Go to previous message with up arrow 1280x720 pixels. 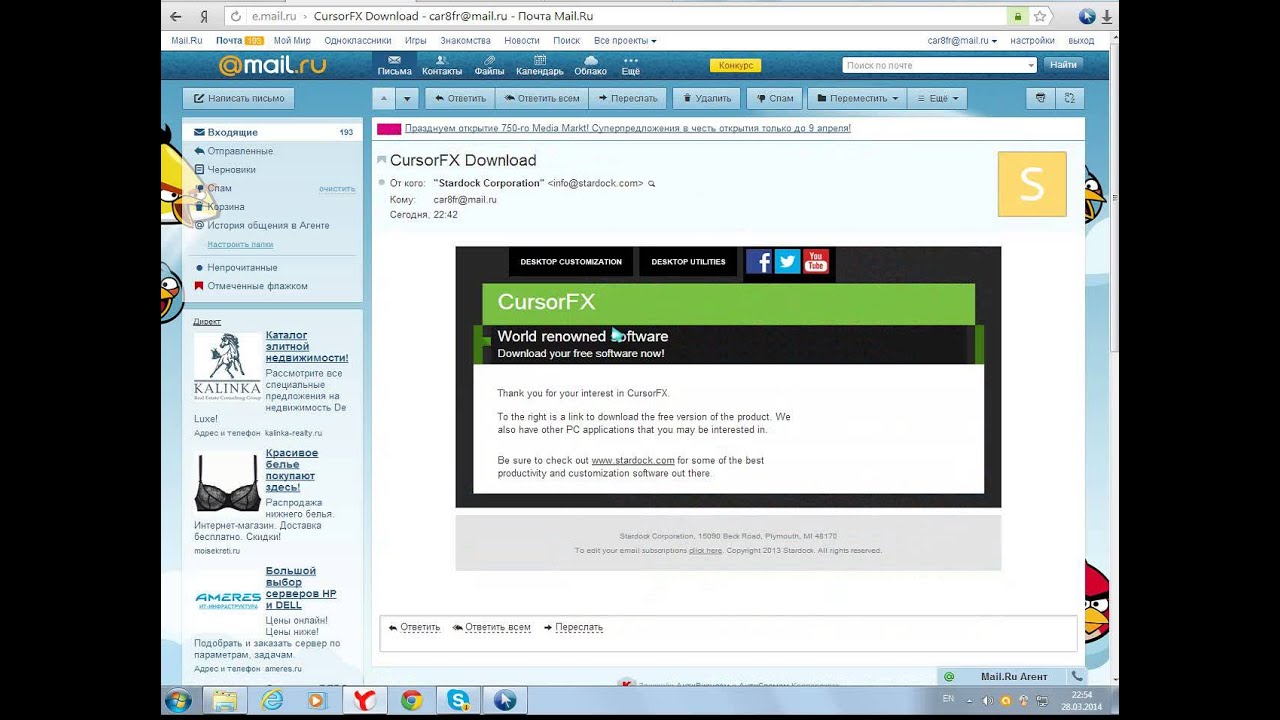click(x=384, y=98)
